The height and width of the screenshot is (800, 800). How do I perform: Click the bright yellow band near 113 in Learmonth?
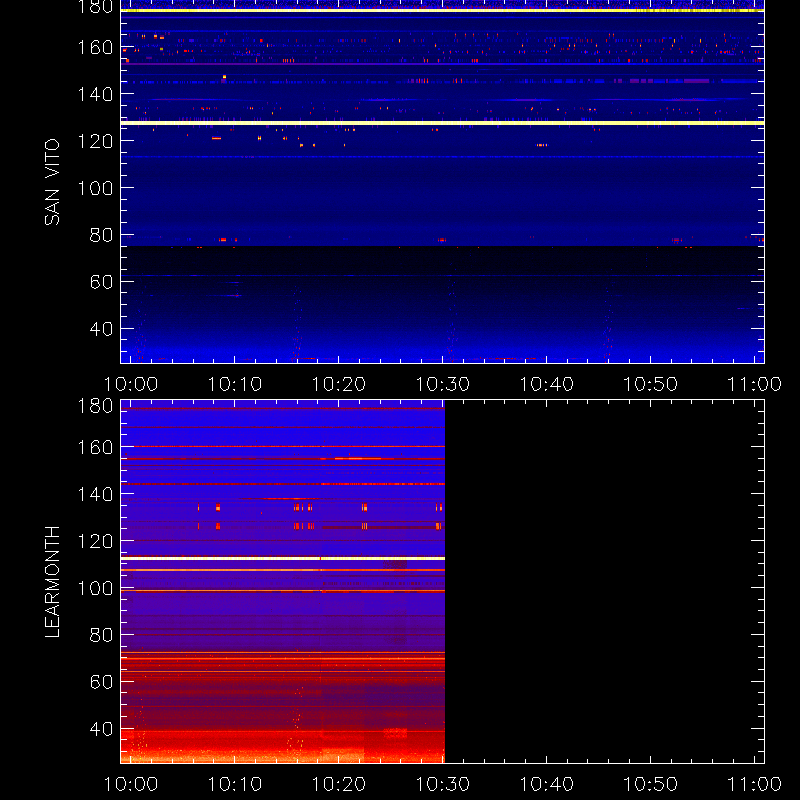pos(283,559)
